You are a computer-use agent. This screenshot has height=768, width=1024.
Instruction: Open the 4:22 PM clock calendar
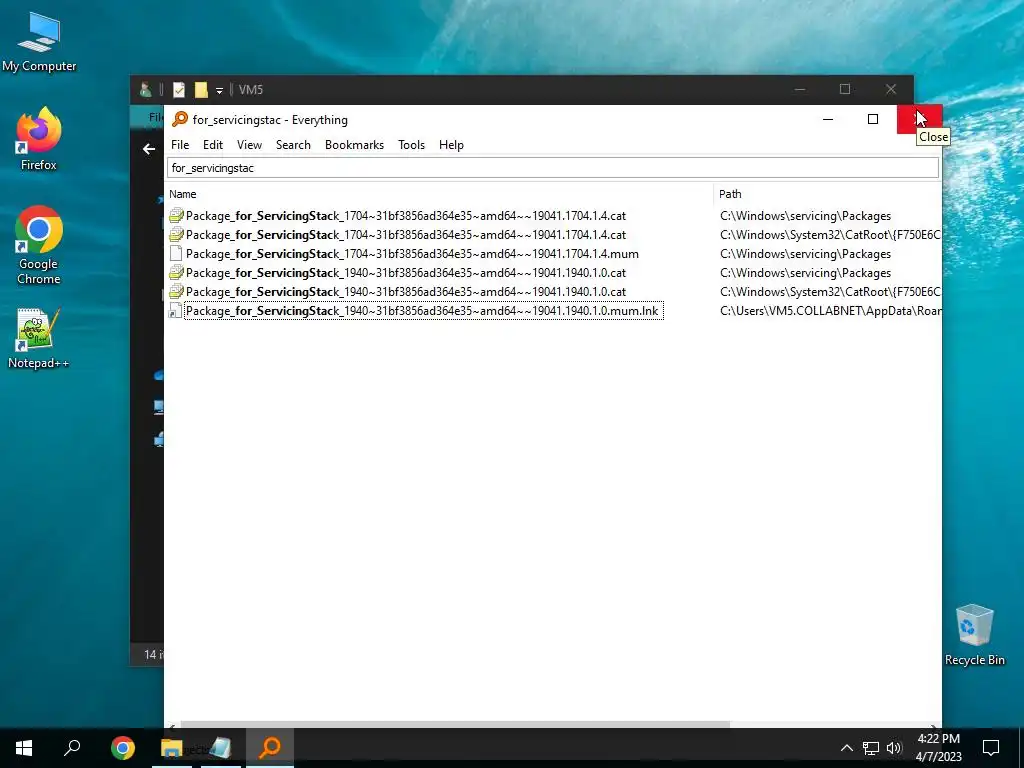point(938,748)
